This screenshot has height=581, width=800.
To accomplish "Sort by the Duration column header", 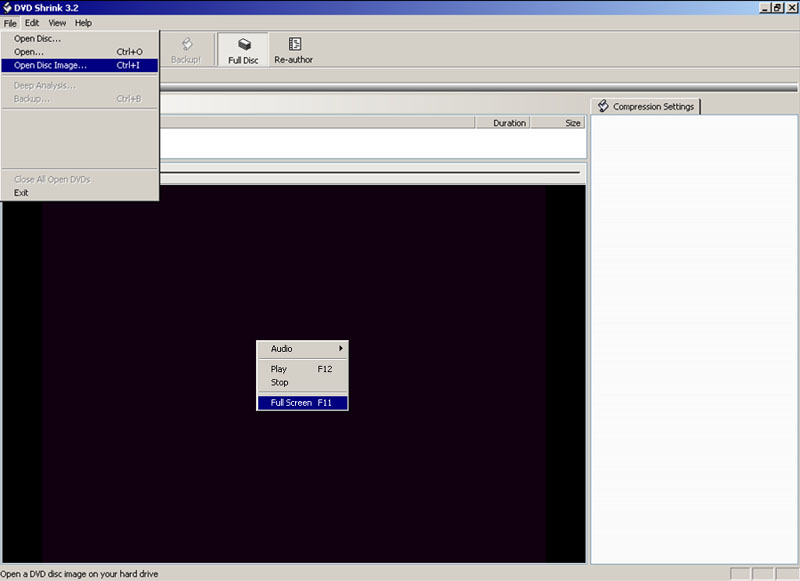I will [x=503, y=122].
